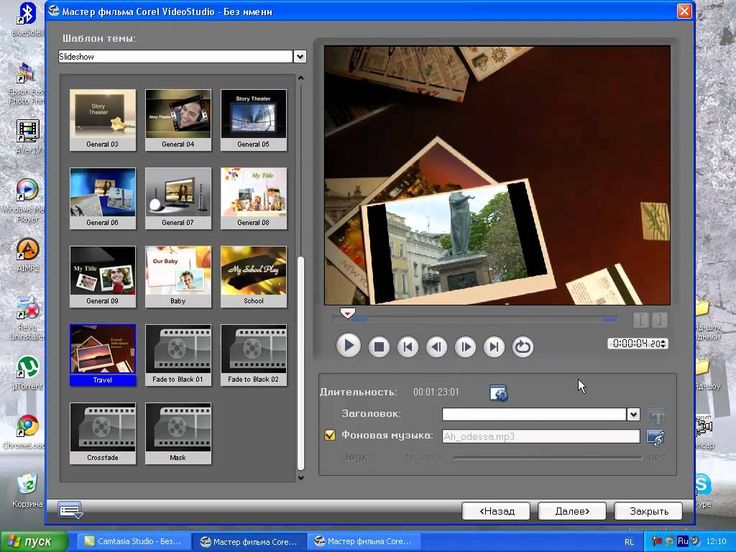Click the Далее> button
736x552 pixels.
[571, 511]
